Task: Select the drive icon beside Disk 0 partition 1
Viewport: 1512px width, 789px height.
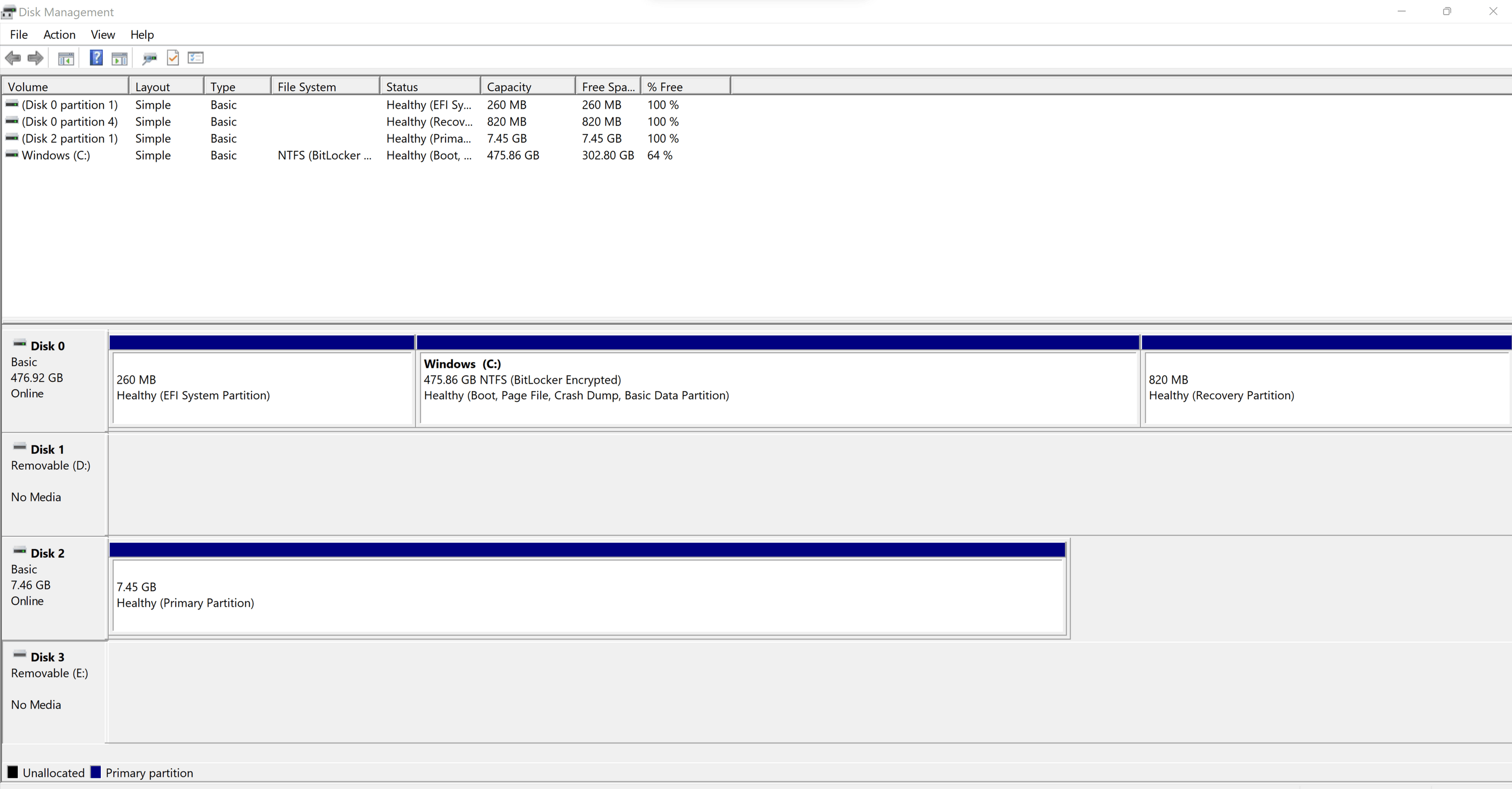Action: tap(12, 104)
